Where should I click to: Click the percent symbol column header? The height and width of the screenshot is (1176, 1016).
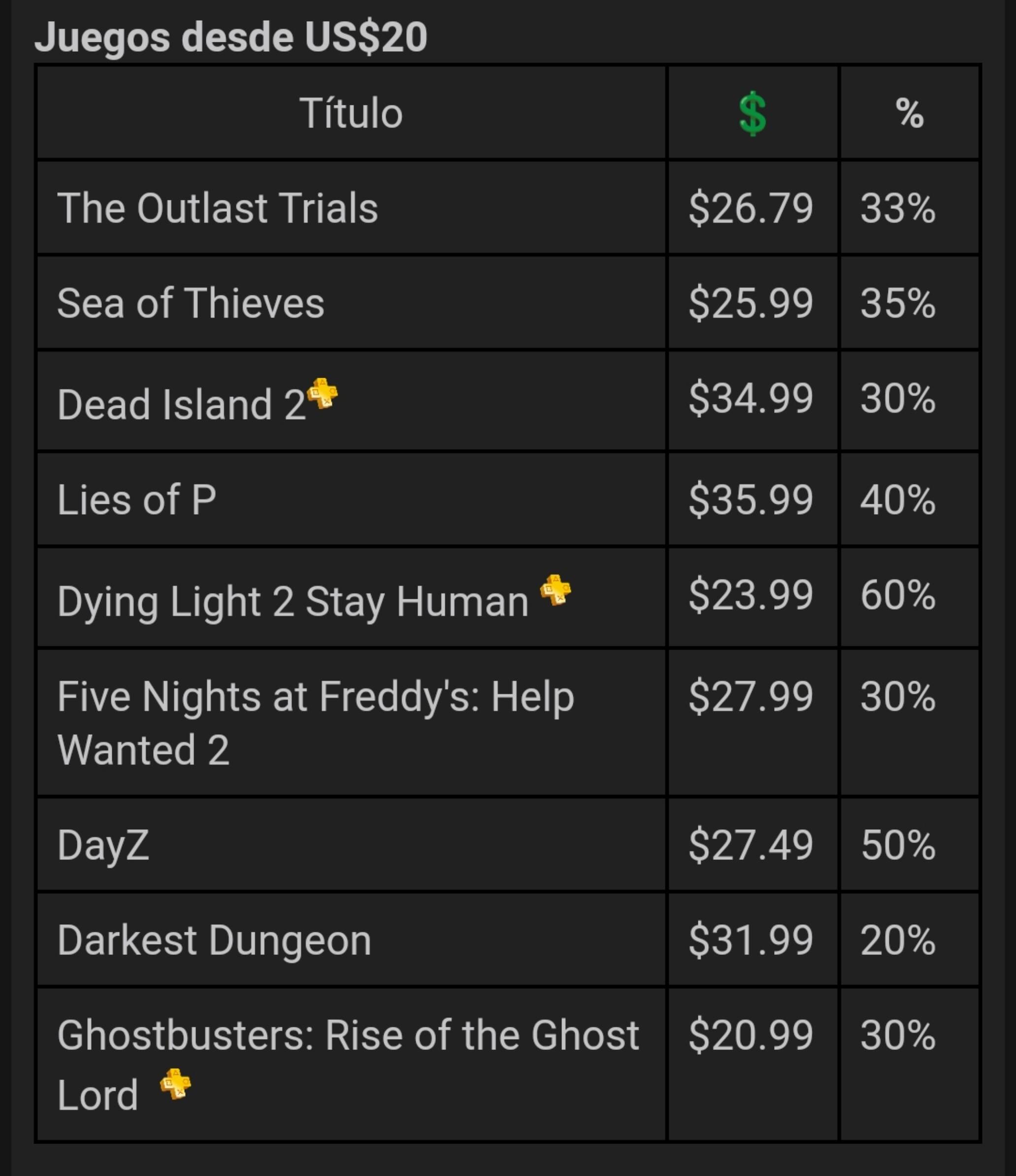pos(909,113)
